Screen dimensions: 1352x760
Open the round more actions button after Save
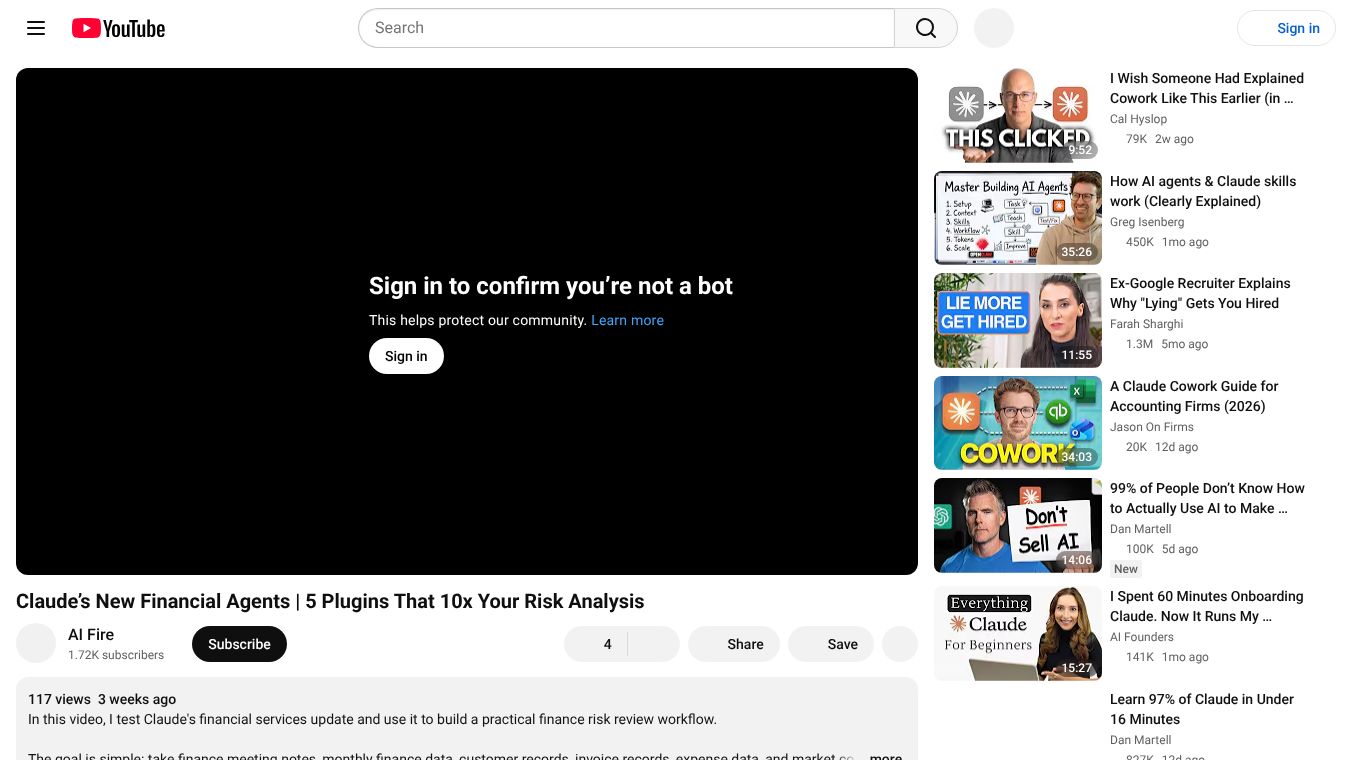(x=900, y=644)
